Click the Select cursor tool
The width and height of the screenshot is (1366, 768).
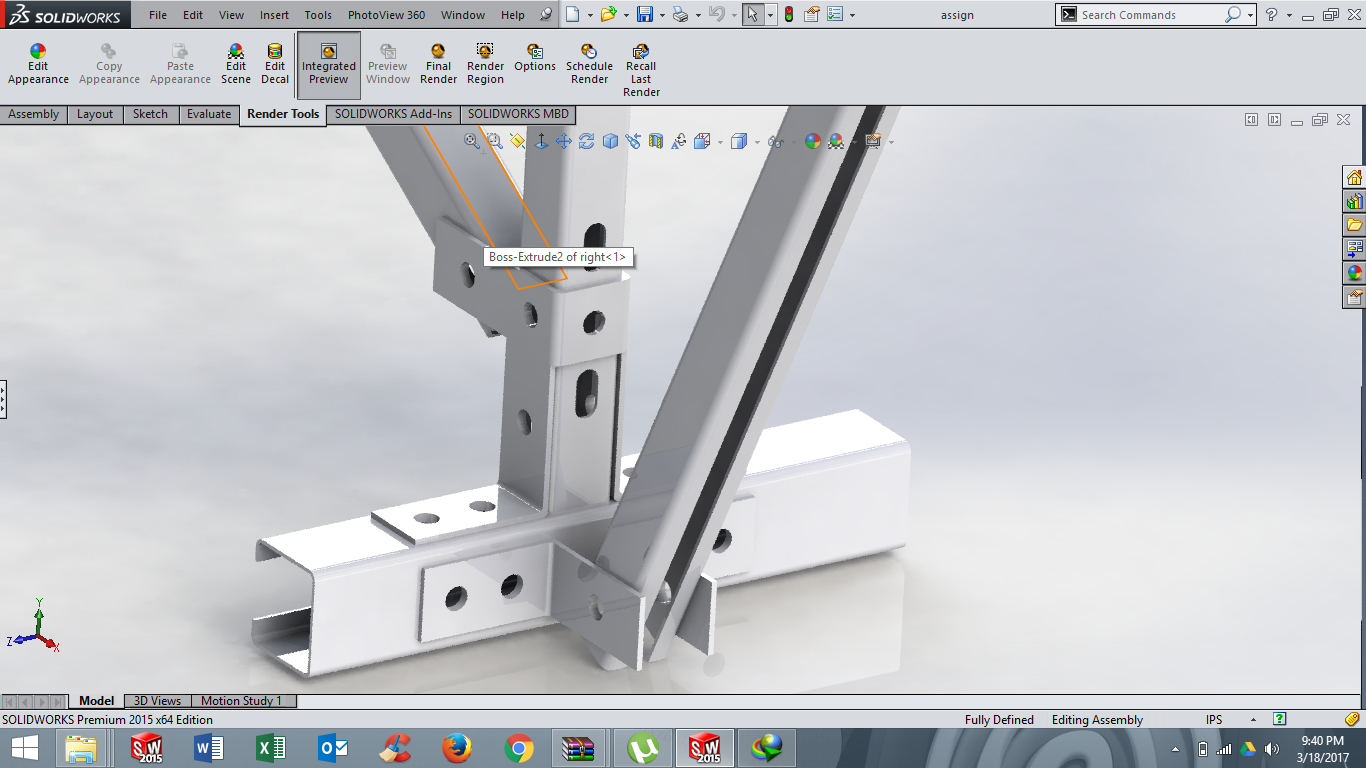coord(753,14)
